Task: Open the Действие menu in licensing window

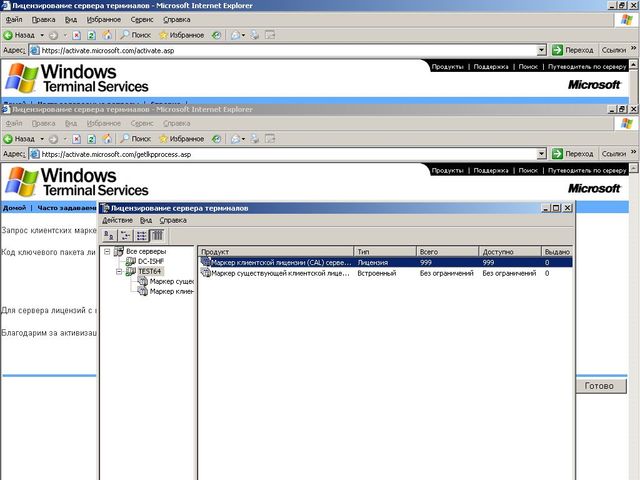Action: [x=117, y=220]
